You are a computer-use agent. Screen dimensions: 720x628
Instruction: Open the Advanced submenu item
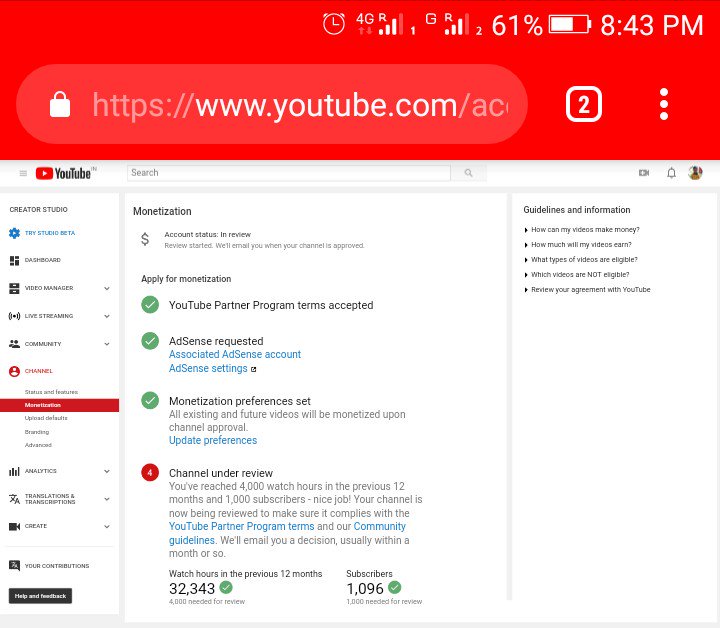point(38,445)
